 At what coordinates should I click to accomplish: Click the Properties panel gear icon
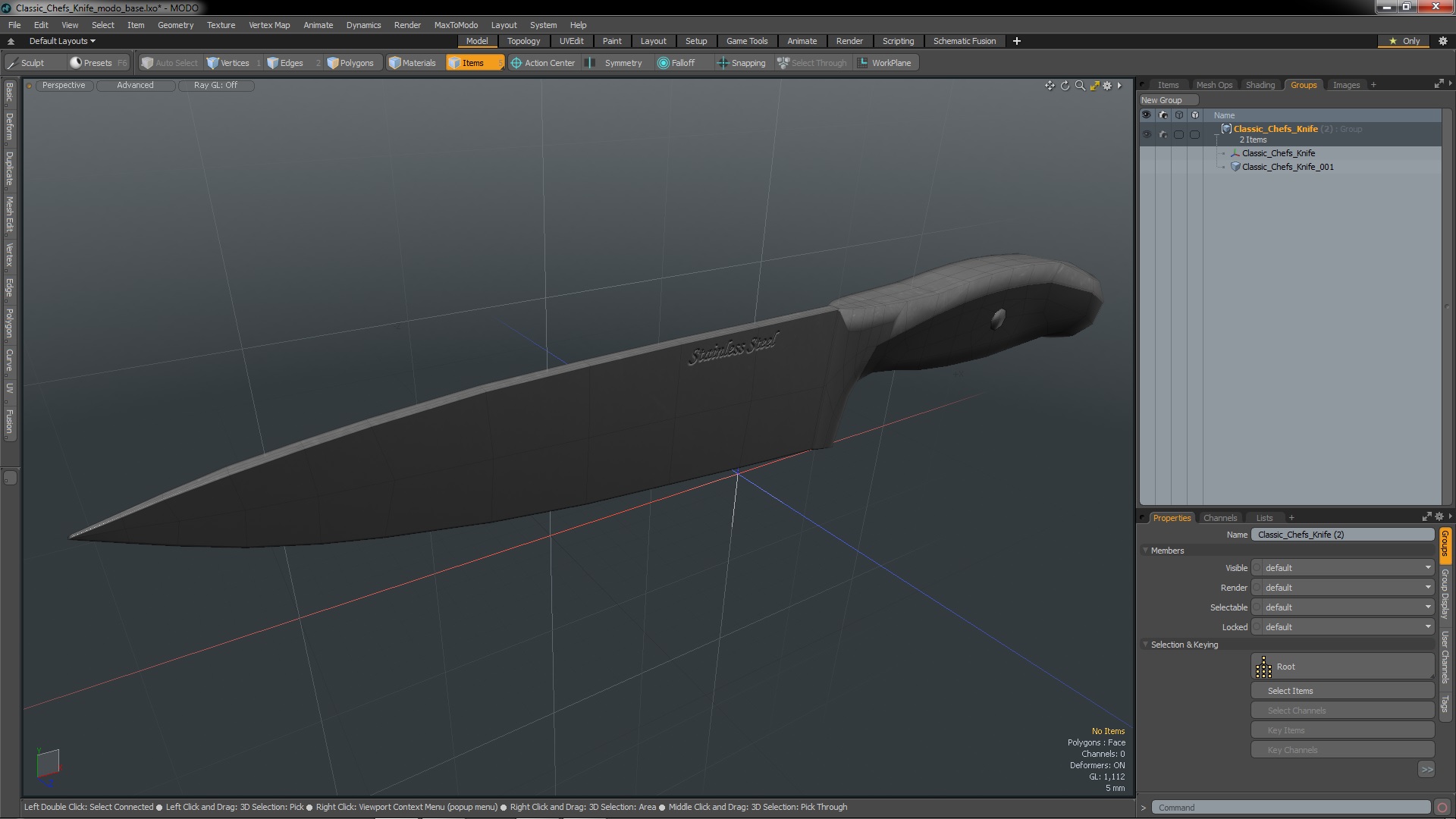pos(1439,517)
